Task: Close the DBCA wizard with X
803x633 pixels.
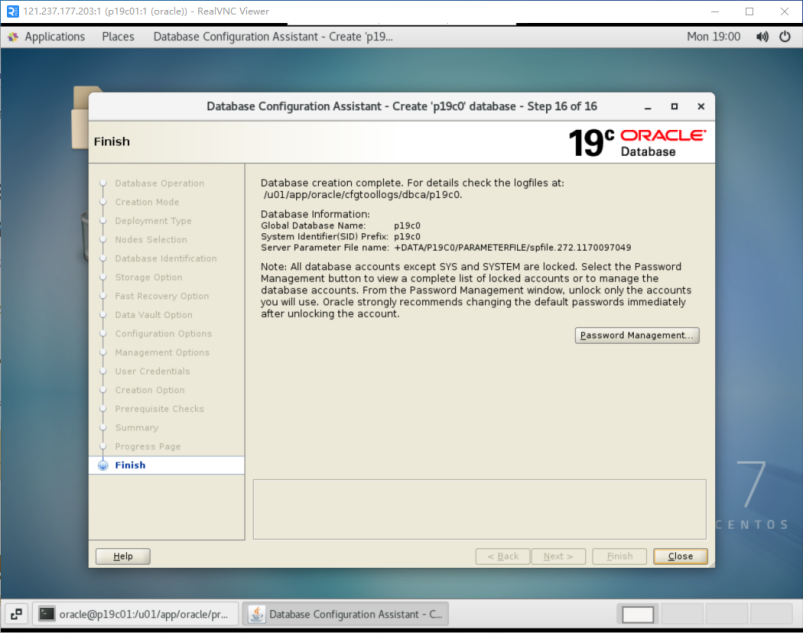Action: (701, 107)
